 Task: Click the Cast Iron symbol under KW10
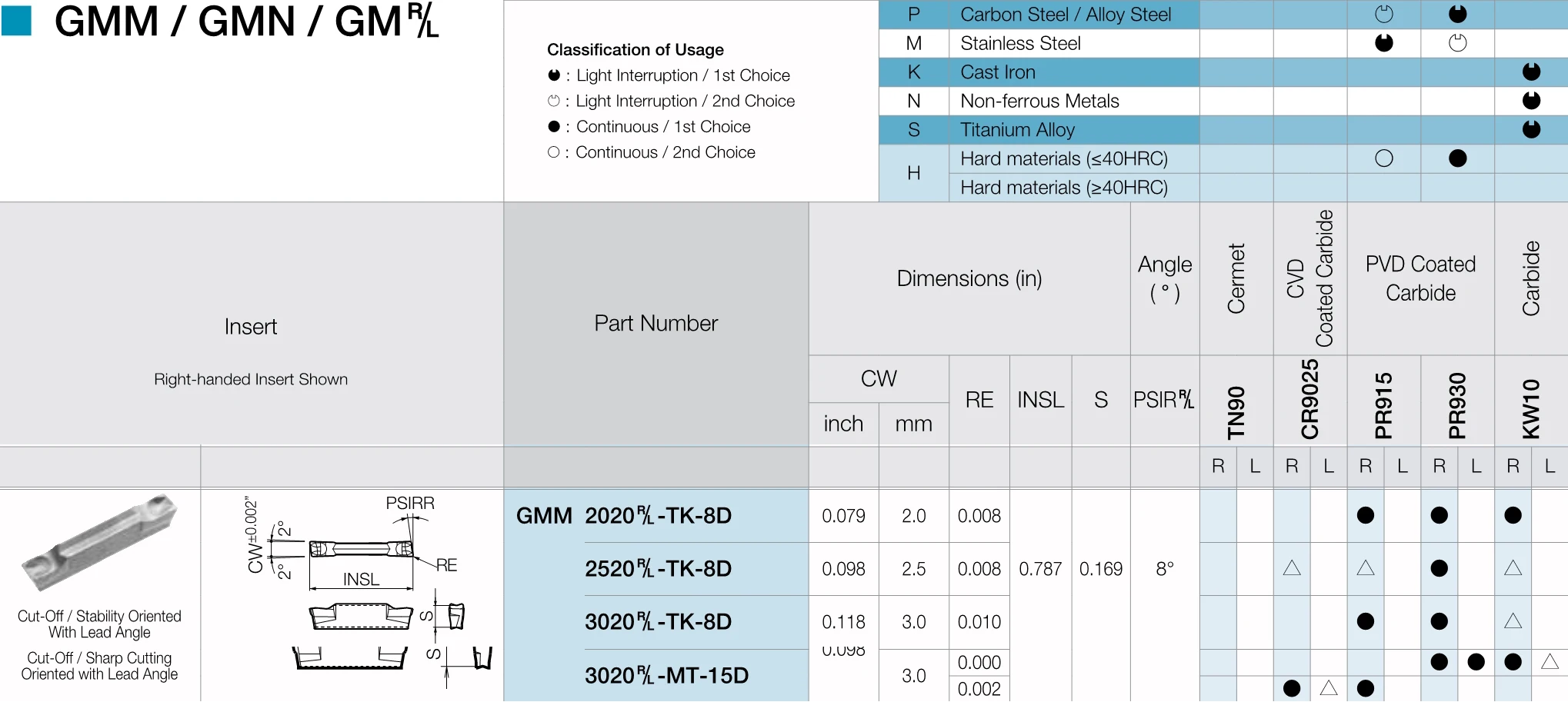click(x=1531, y=72)
